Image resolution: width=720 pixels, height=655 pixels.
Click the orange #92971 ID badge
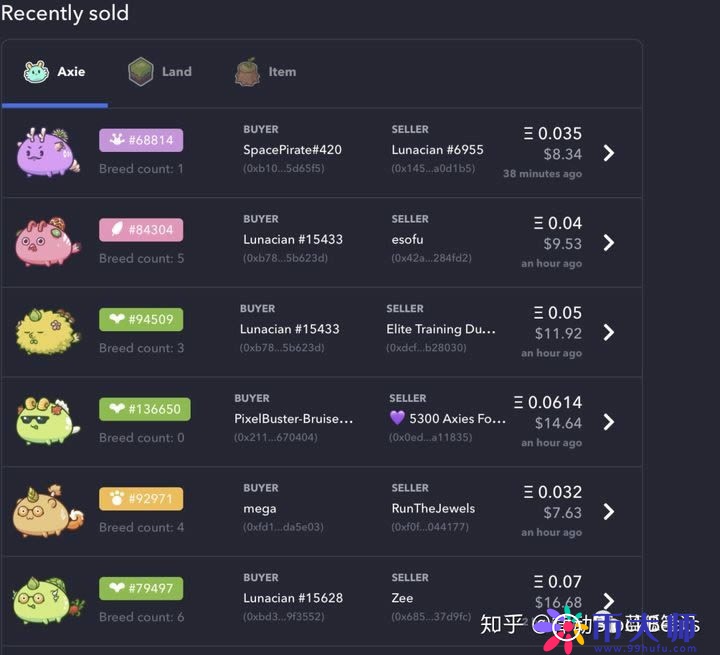coord(141,499)
